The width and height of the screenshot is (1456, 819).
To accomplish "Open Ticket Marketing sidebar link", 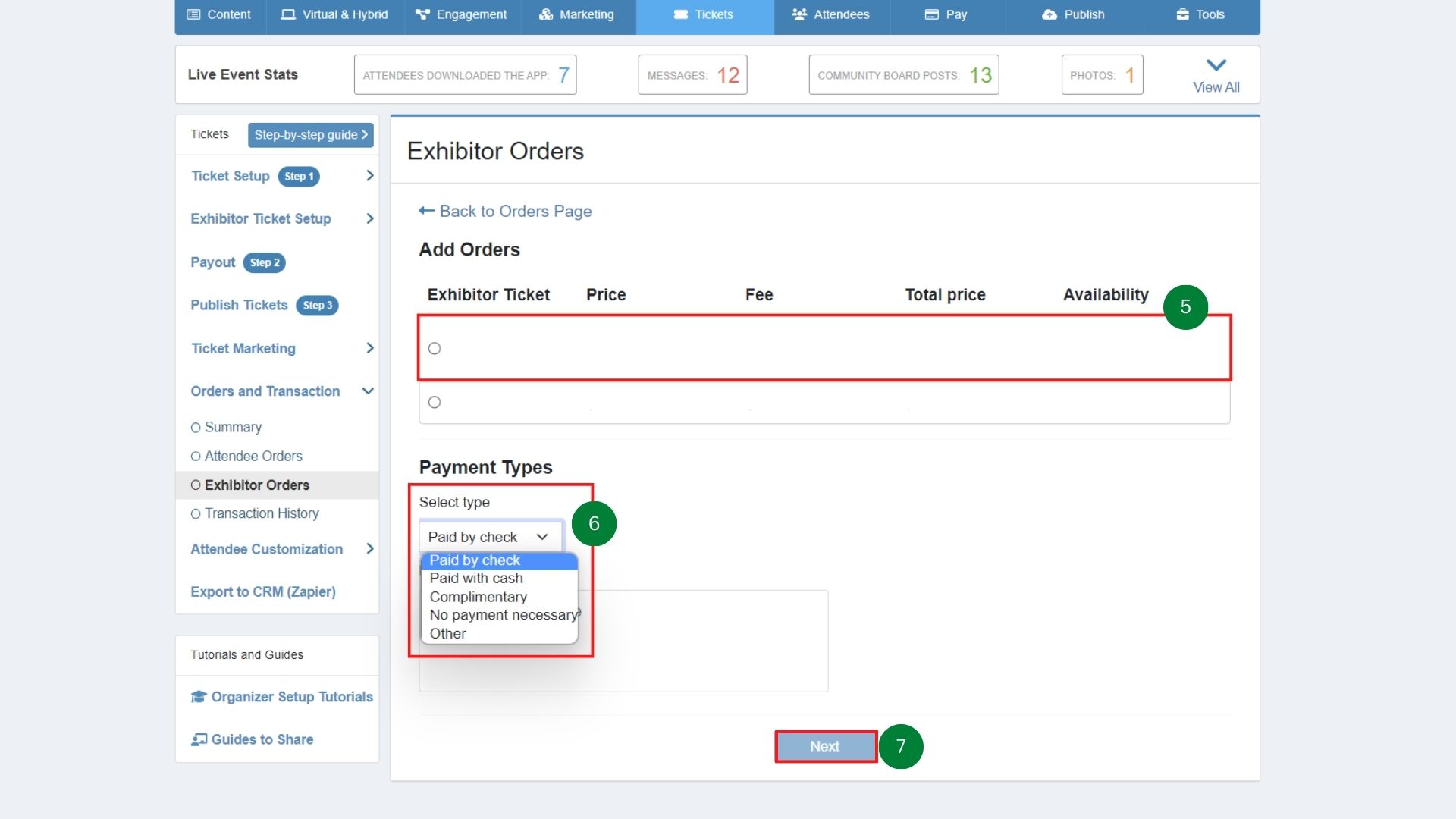I will [243, 349].
